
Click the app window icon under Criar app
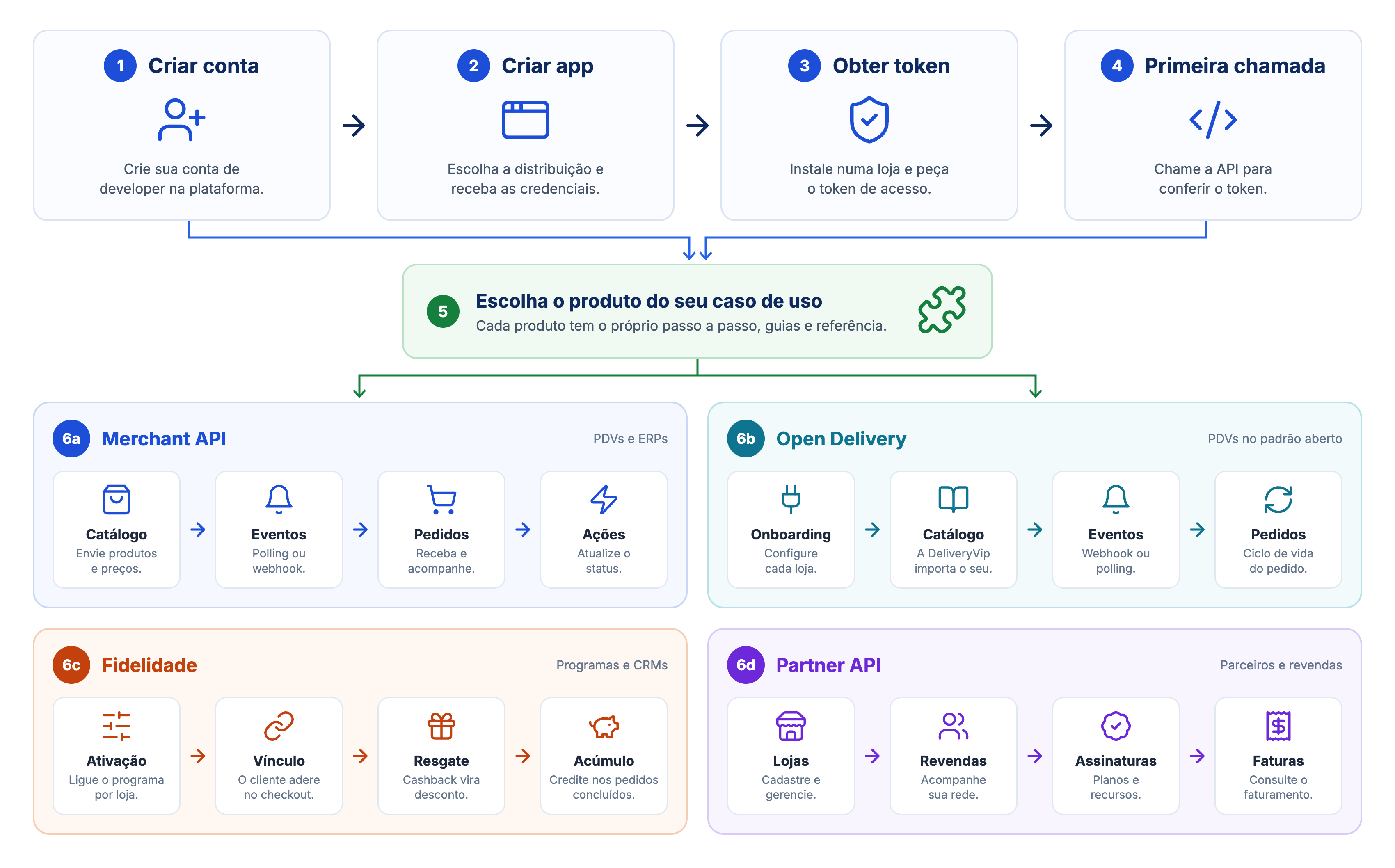525,120
